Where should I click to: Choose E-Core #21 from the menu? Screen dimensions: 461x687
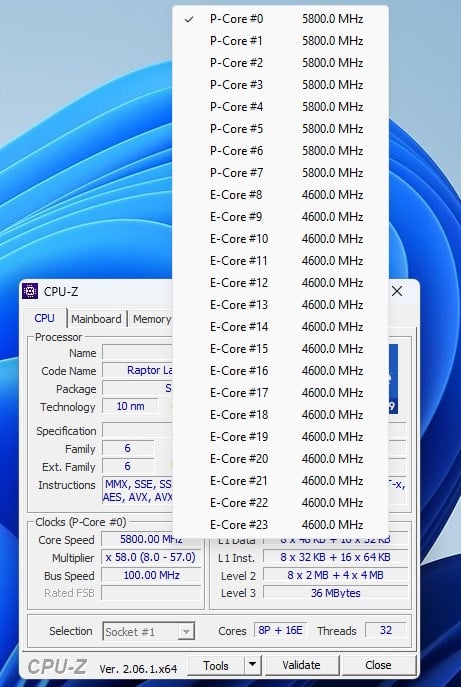(280, 481)
